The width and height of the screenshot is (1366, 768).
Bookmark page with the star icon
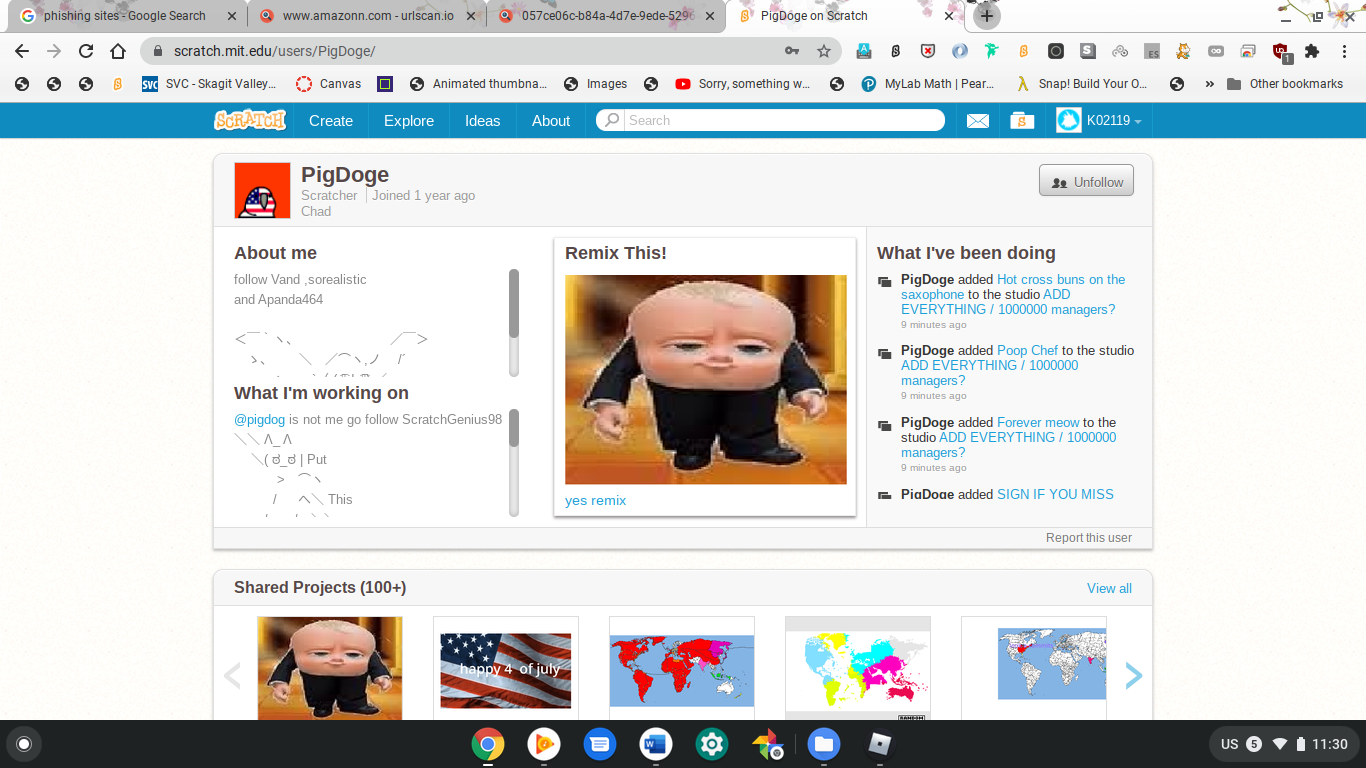[824, 51]
